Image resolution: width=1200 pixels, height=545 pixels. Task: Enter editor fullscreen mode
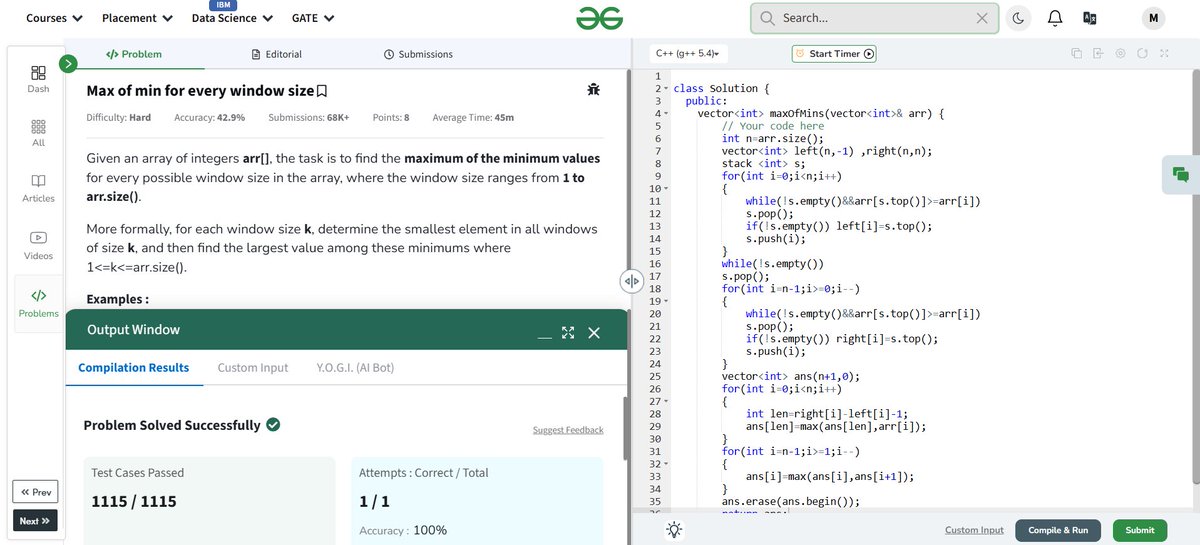(x=1164, y=53)
